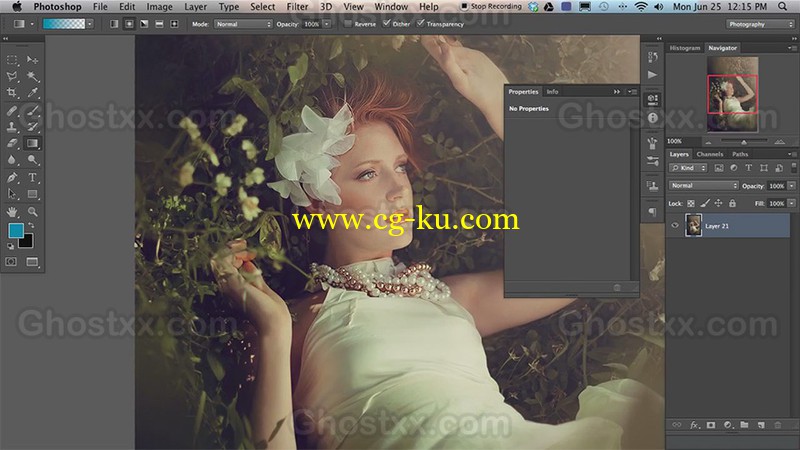Image resolution: width=800 pixels, height=450 pixels.
Task: Open tool preset picker arrow
Action: coord(32,24)
